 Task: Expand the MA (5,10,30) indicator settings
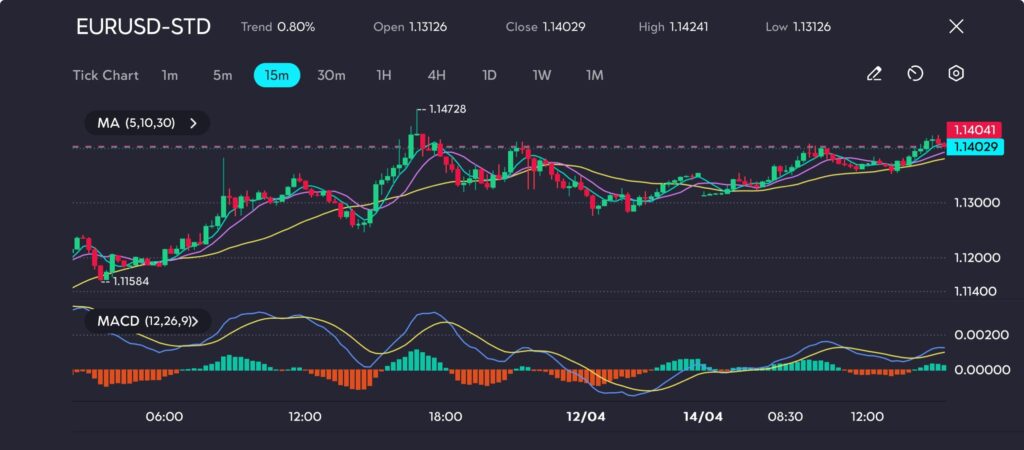tap(147, 123)
